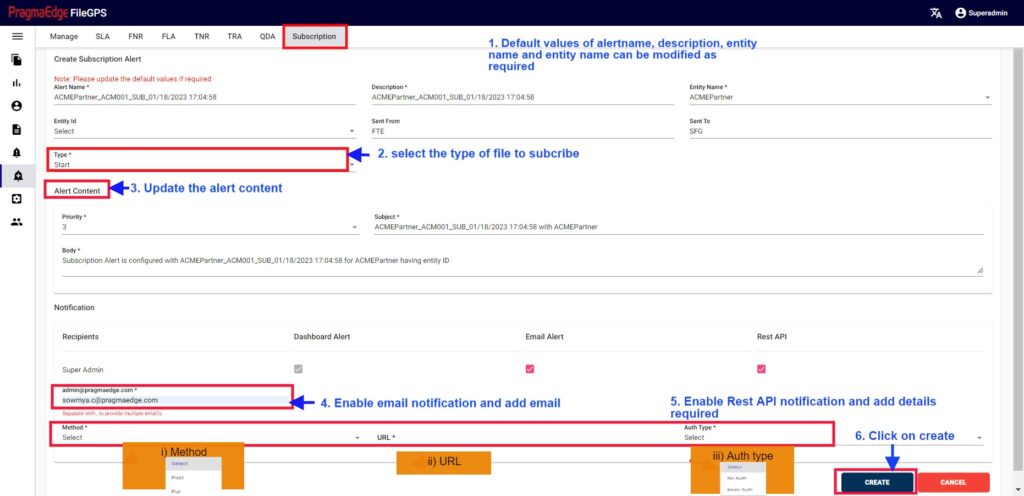Switch to the QDA tab
Image resolution: width=1024 pixels, height=496 pixels.
pos(267,37)
